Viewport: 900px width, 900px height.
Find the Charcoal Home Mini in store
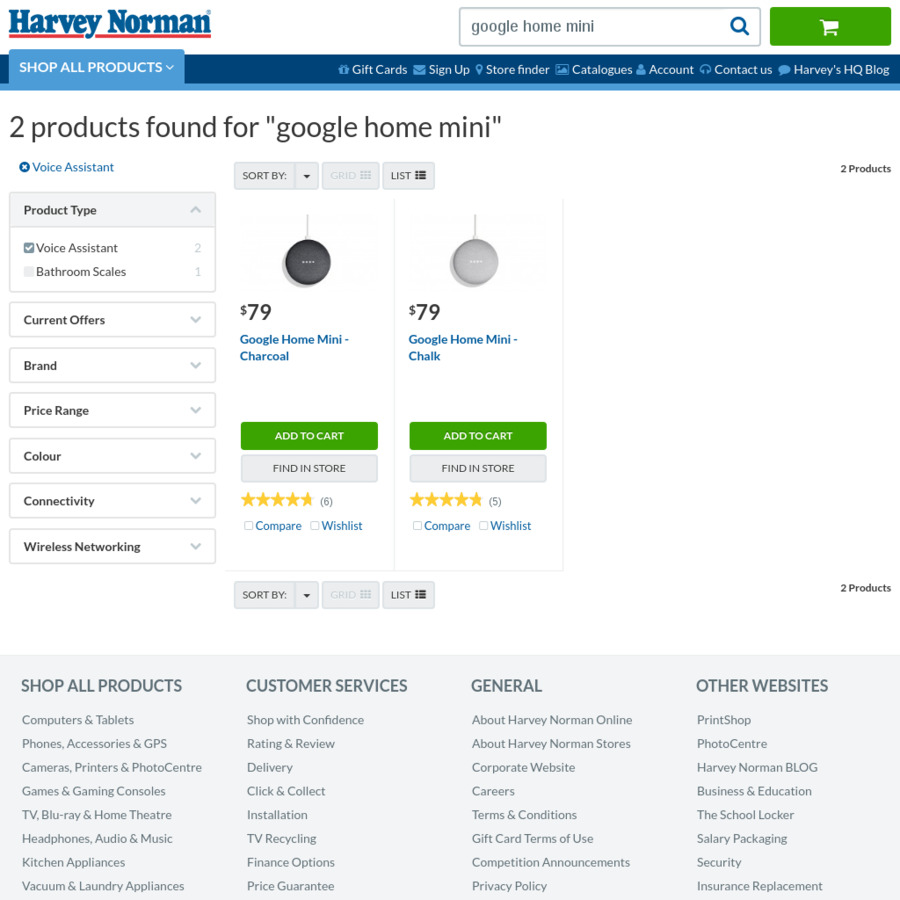point(309,468)
